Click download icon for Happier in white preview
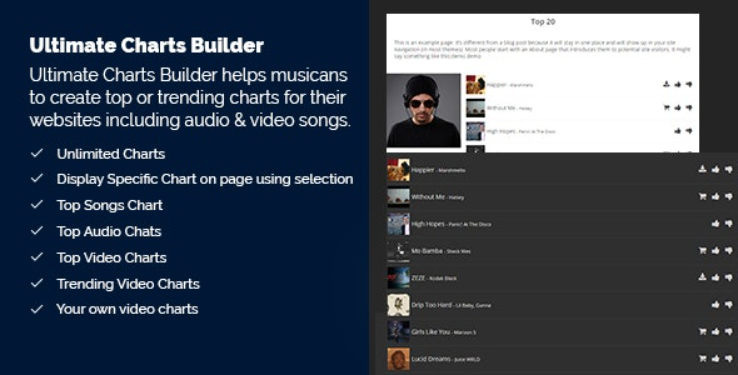738x375 pixels. (x=666, y=84)
